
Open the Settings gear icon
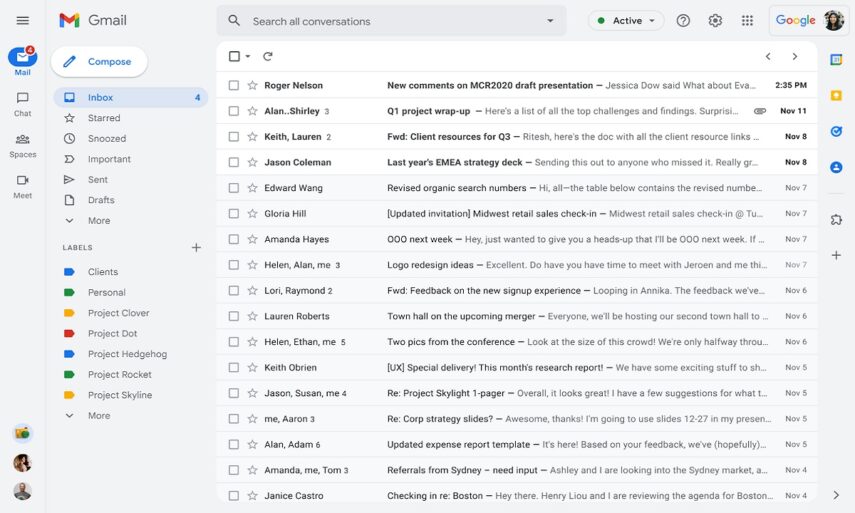(715, 20)
